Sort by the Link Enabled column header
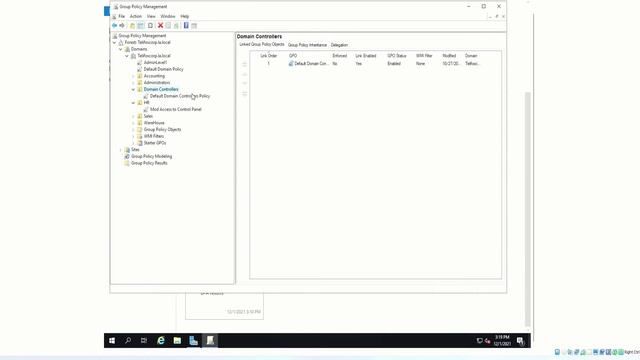The height and width of the screenshot is (360, 640). pyautogui.click(x=366, y=56)
